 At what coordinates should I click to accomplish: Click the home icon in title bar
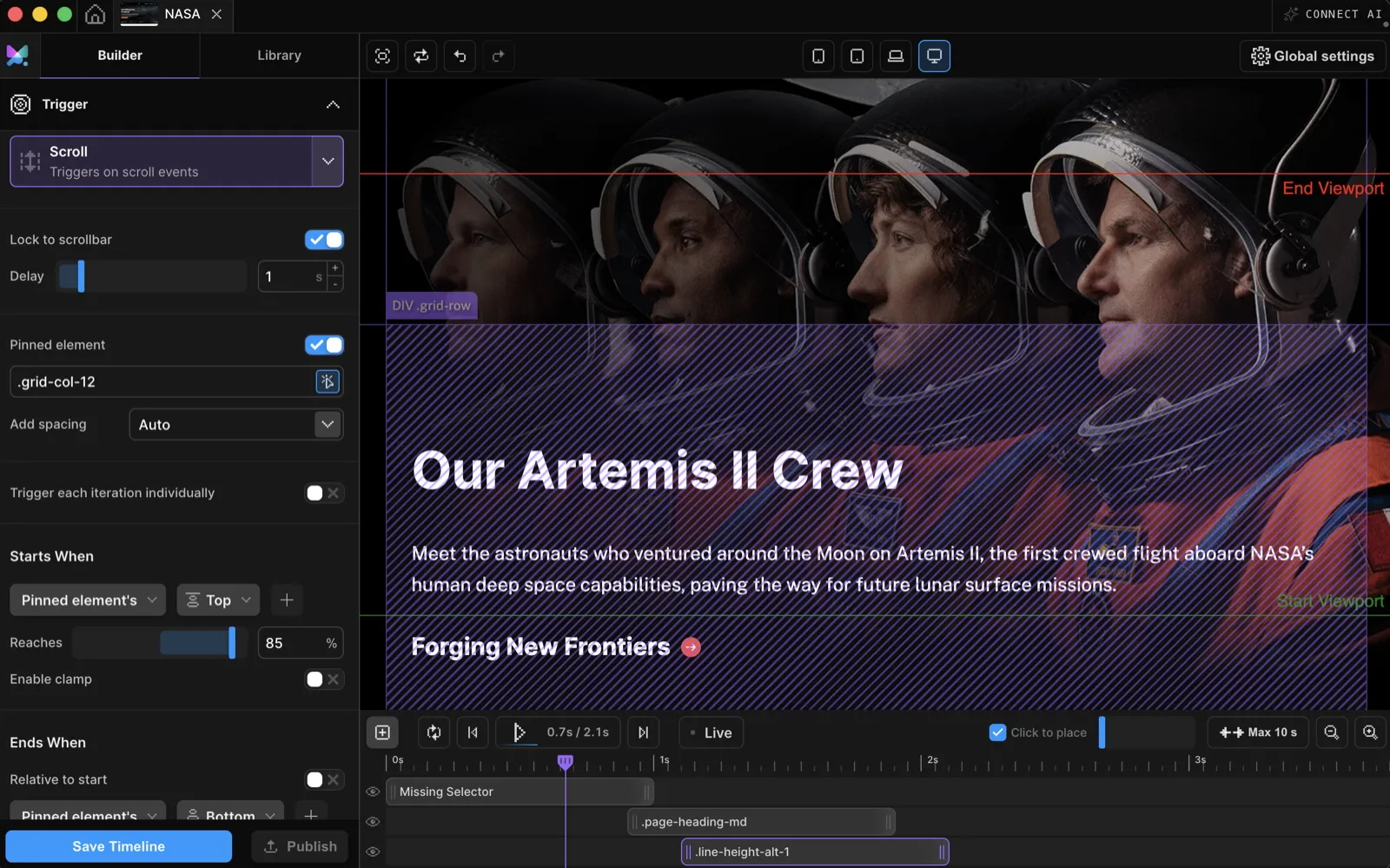[95, 15]
